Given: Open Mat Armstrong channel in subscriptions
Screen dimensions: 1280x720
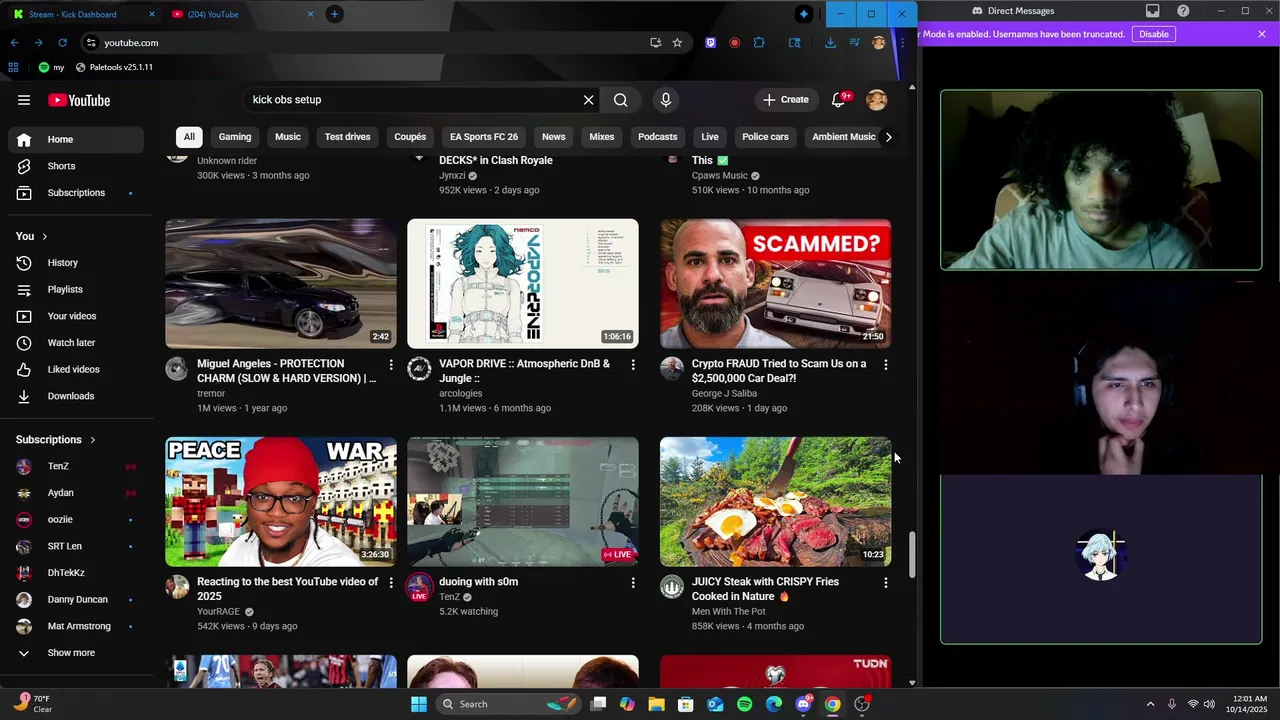Looking at the screenshot, I should point(76,627).
